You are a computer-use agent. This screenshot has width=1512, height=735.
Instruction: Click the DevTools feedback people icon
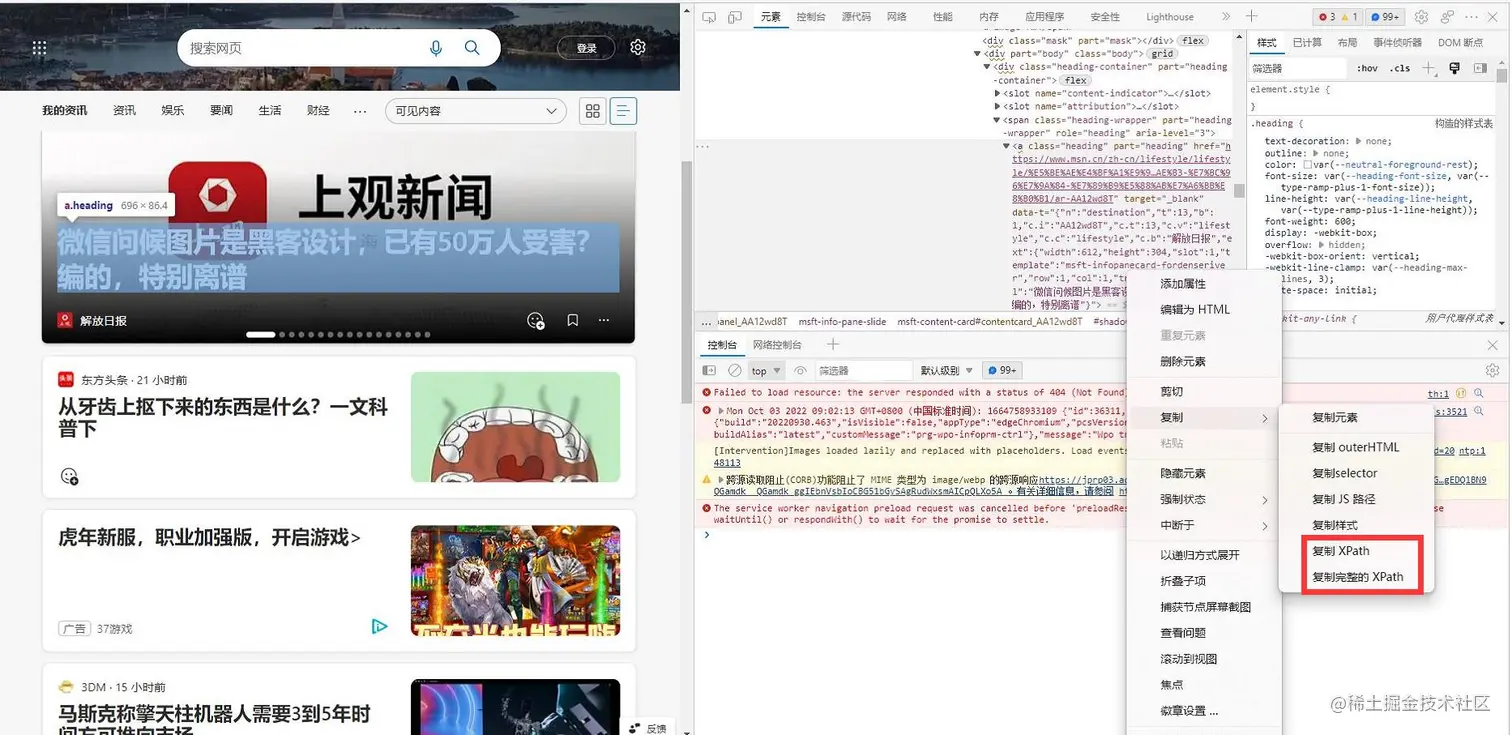(1447, 17)
